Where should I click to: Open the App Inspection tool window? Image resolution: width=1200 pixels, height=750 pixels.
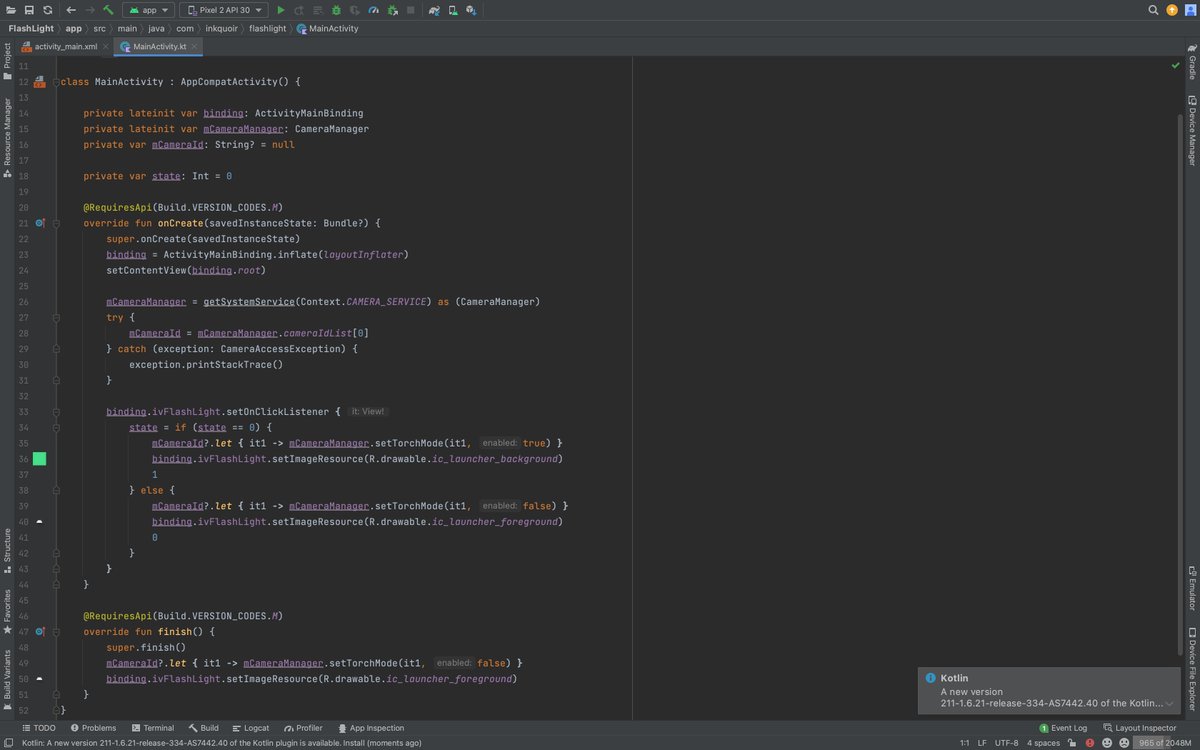(370, 728)
